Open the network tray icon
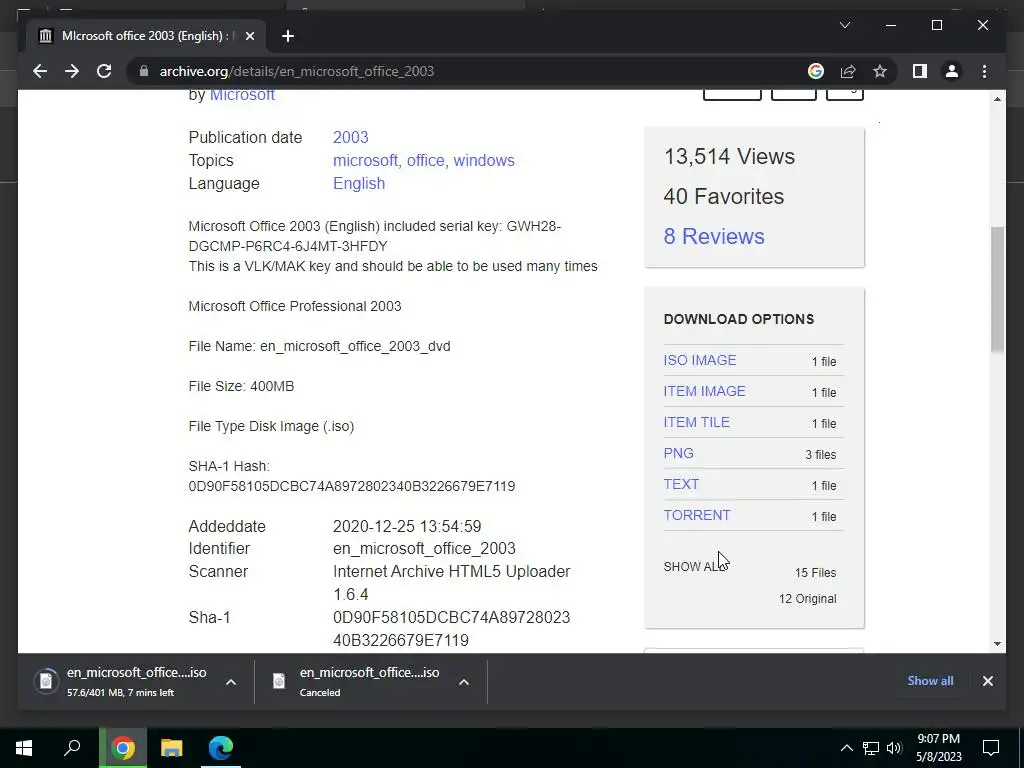 [x=871, y=748]
